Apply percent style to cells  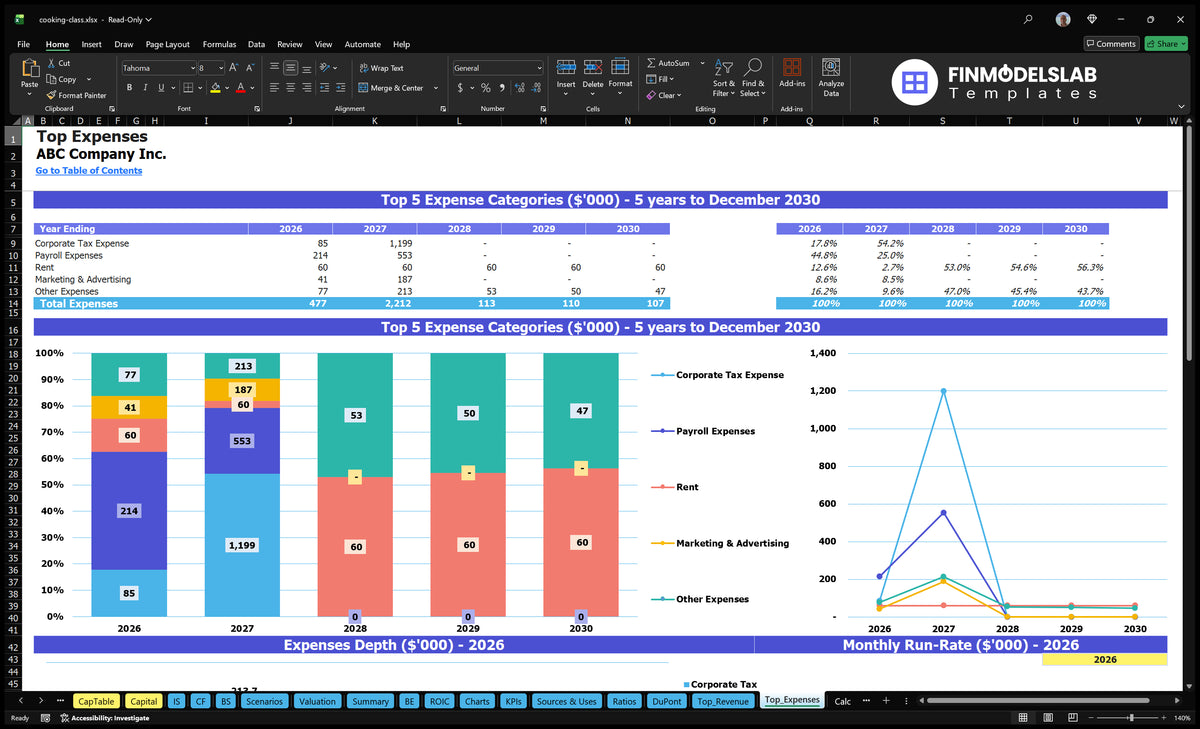coord(486,88)
